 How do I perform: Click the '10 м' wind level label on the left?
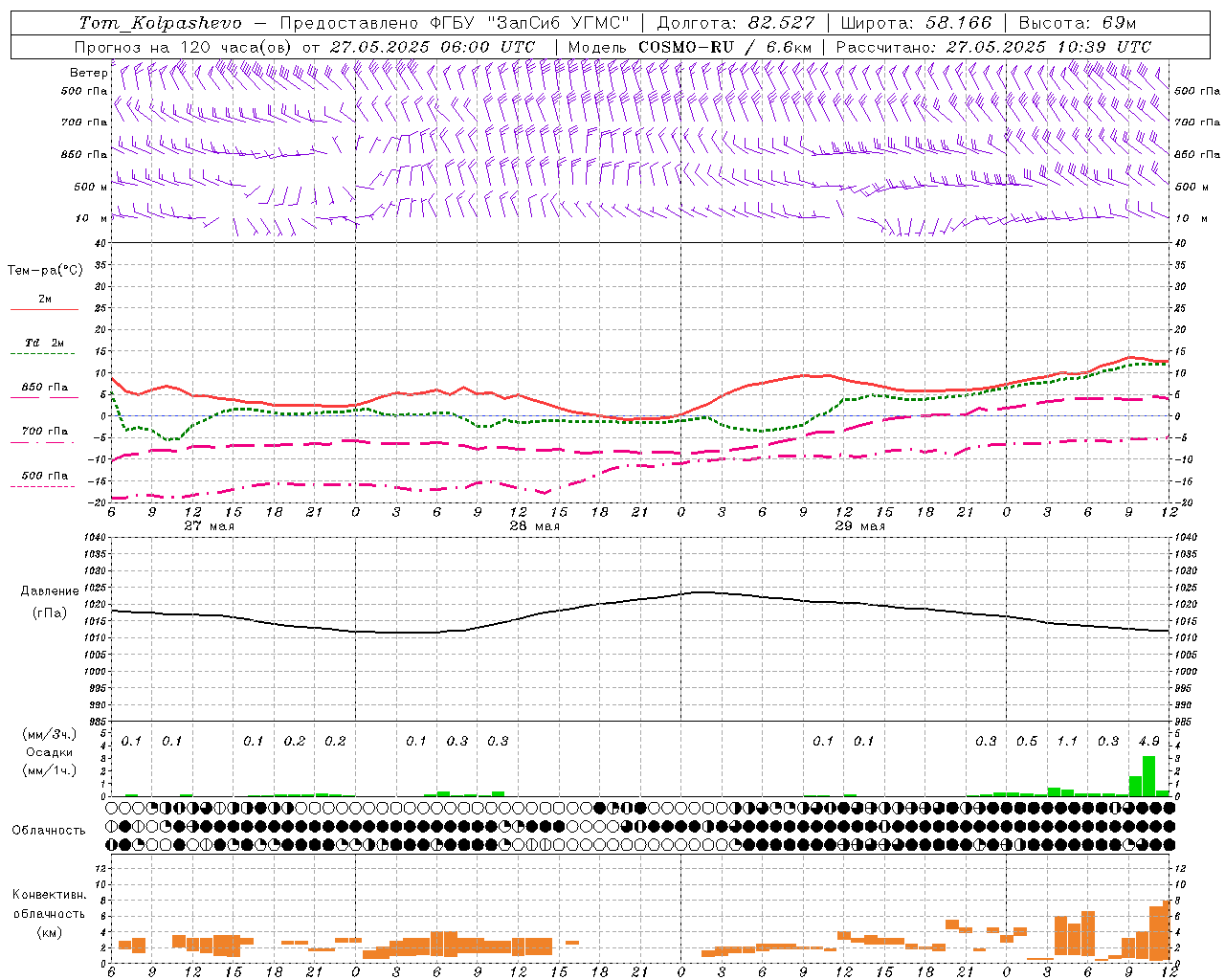(92, 218)
